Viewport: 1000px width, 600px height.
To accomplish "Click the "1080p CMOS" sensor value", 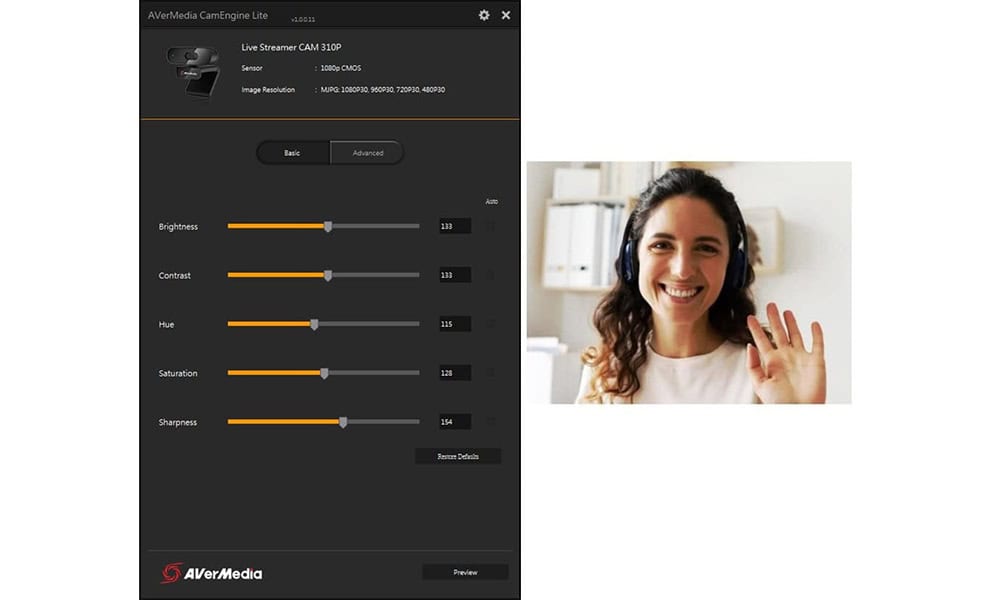I will click(x=341, y=68).
